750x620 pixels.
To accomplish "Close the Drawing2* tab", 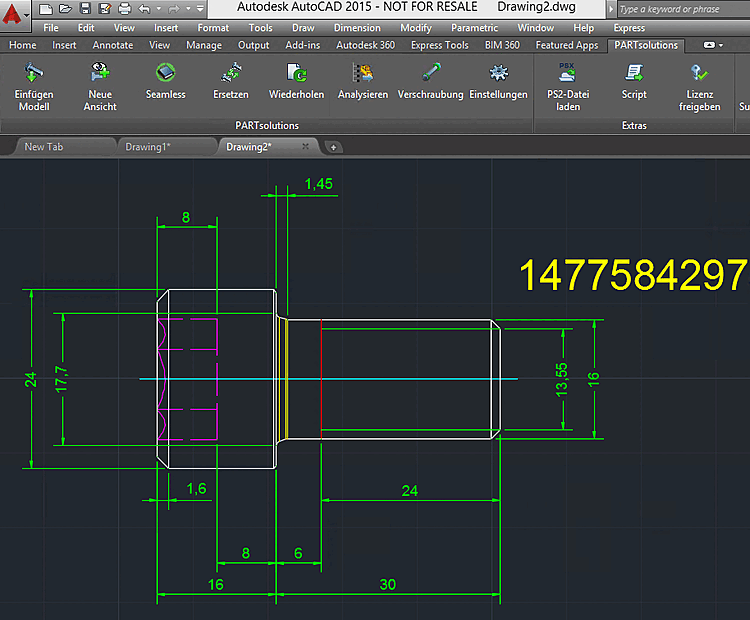I will tap(305, 146).
